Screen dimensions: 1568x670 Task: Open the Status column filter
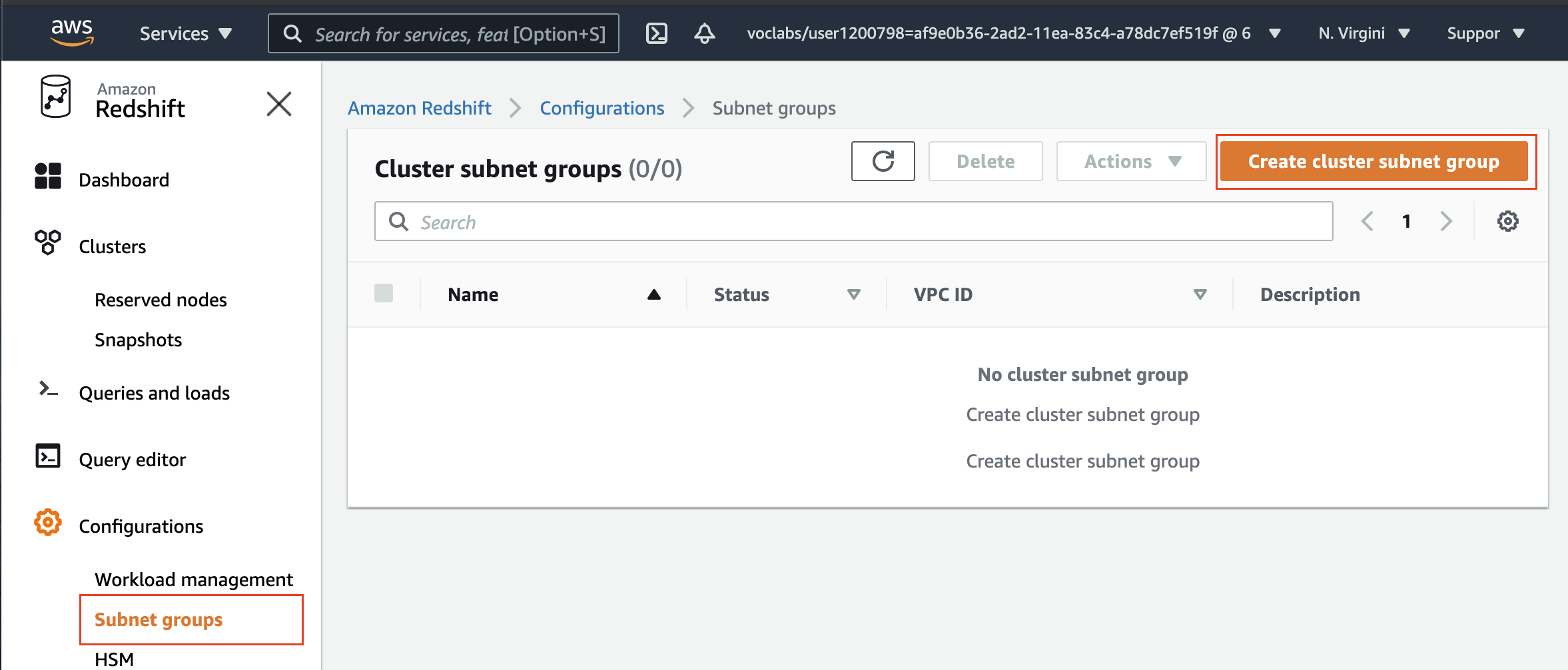coord(855,294)
